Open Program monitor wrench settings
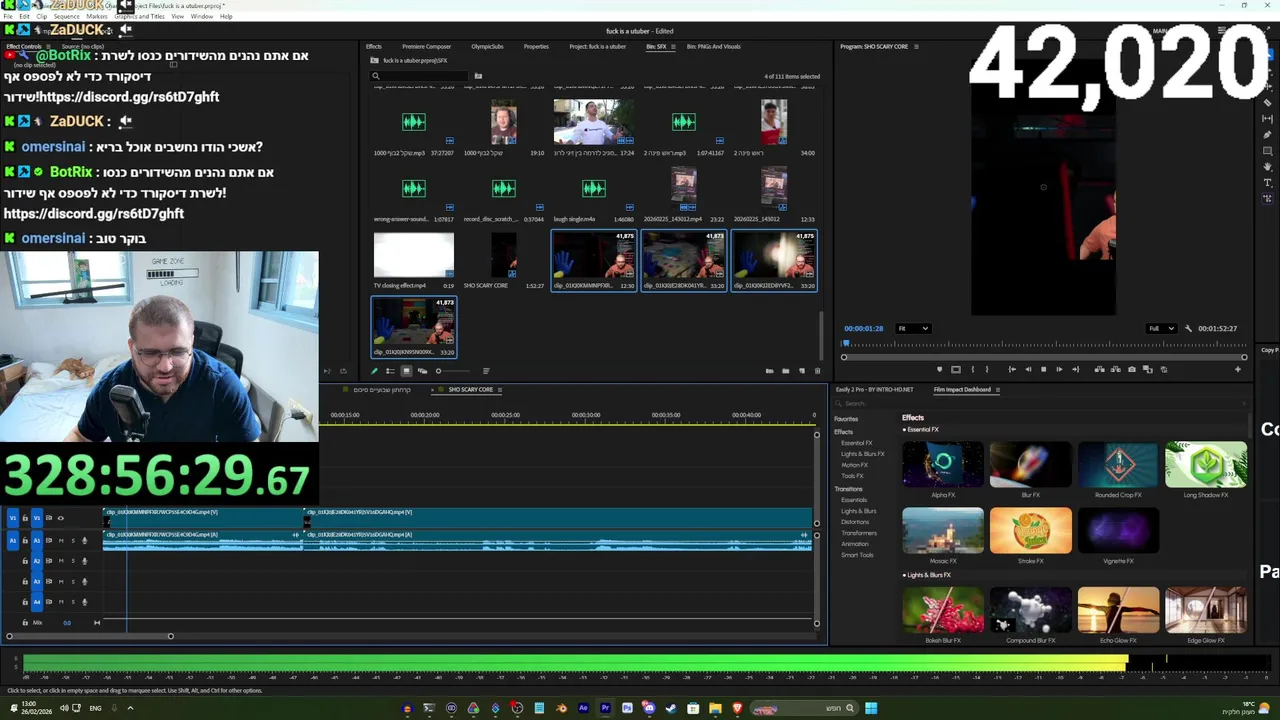This screenshot has width=1280, height=720. pyautogui.click(x=1188, y=328)
